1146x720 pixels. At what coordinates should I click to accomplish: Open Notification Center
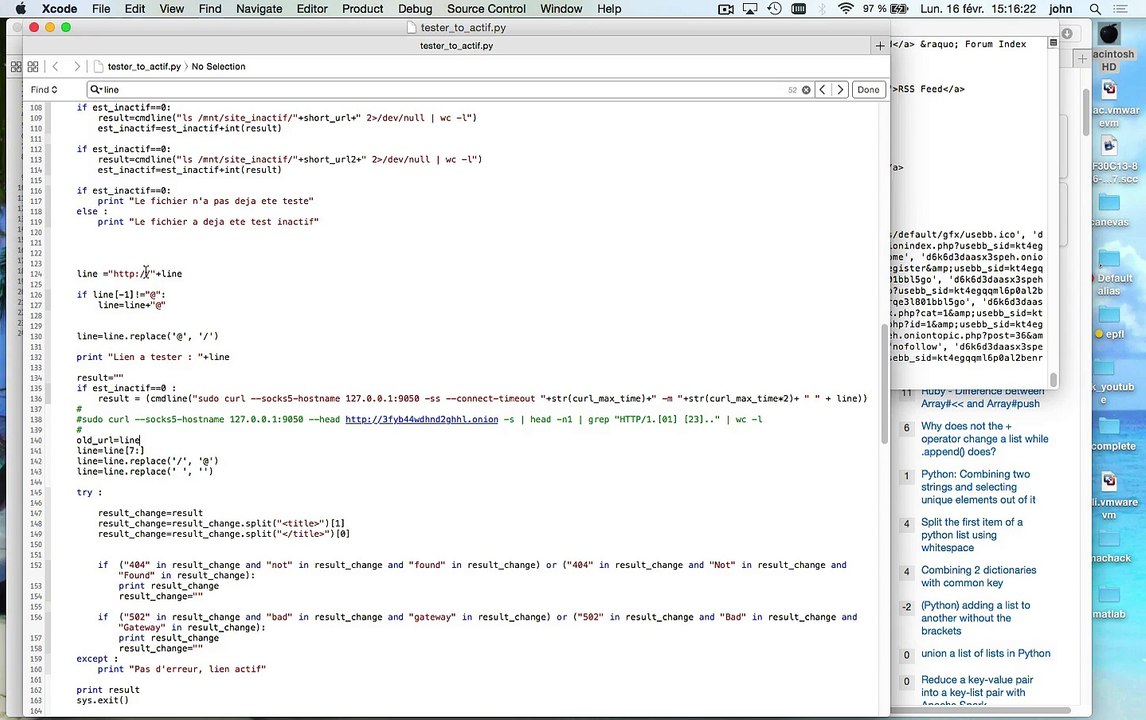click(x=1120, y=9)
